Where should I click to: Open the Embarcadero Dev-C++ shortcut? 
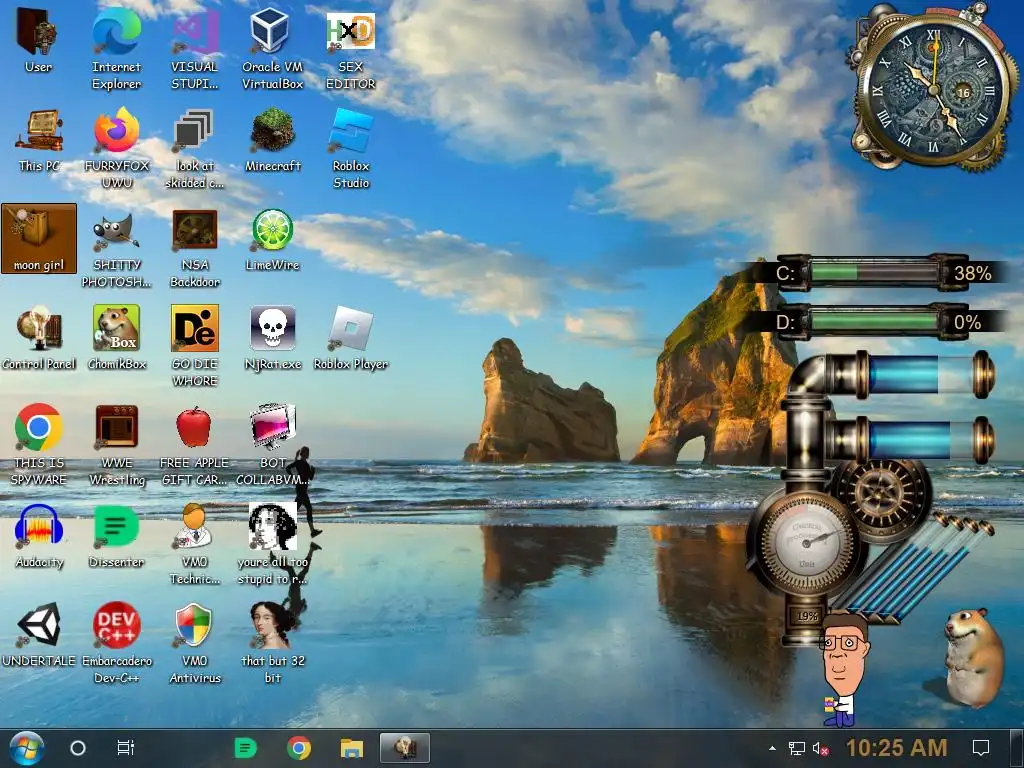pyautogui.click(x=116, y=643)
